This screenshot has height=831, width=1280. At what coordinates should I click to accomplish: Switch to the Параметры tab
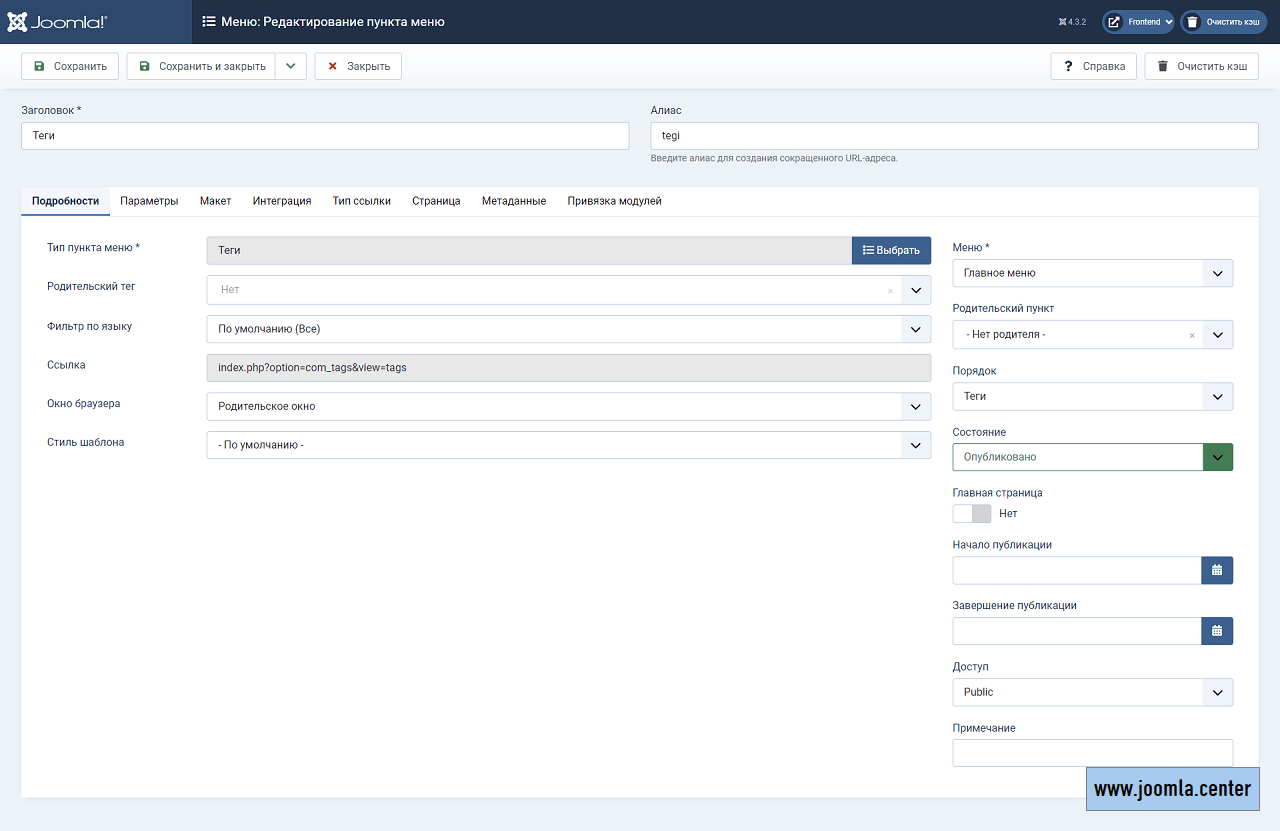149,201
